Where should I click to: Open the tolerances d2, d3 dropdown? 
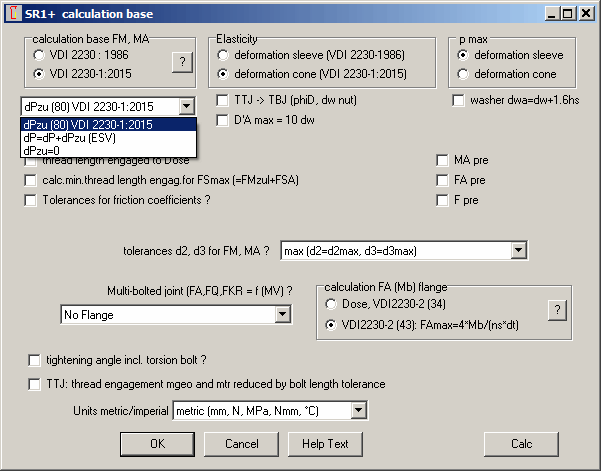[x=516, y=250]
